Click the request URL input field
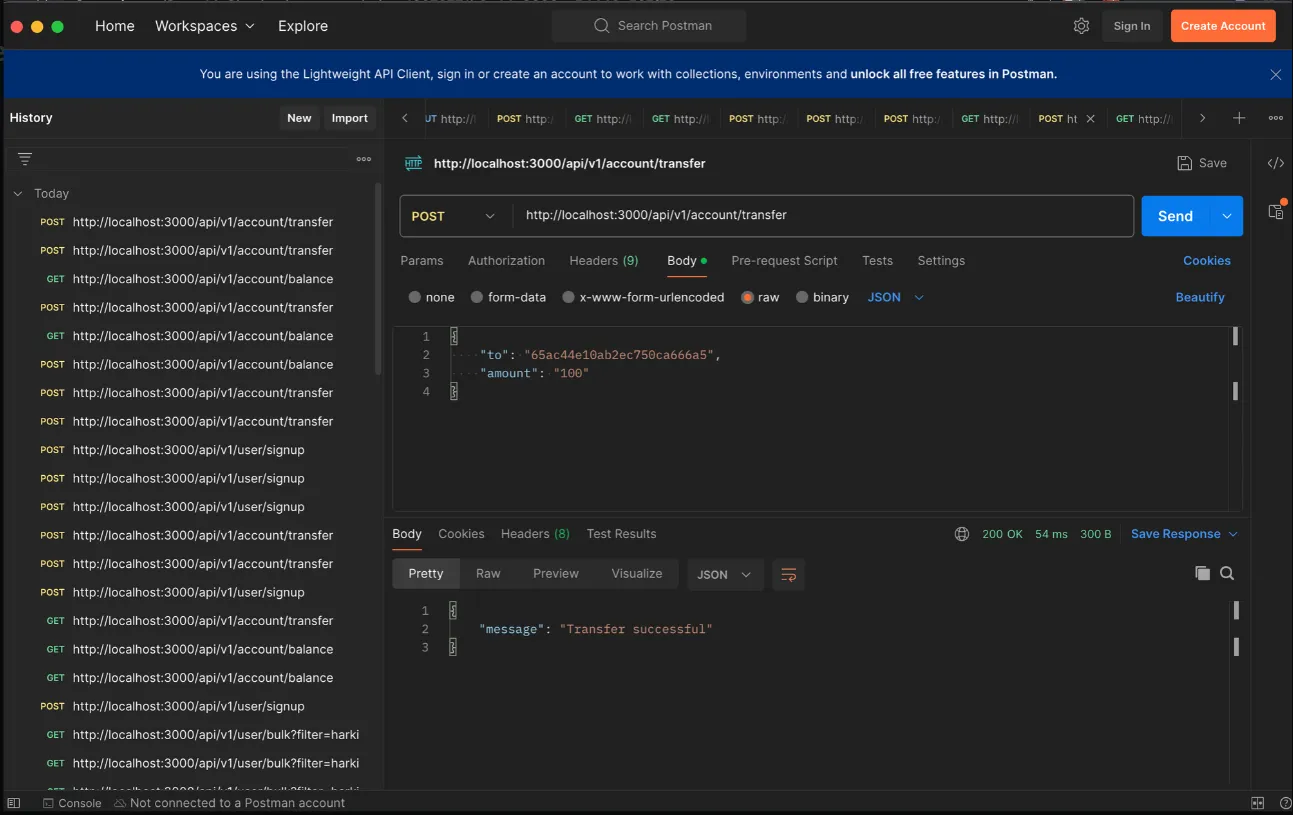Viewport: 1293px width, 815px height. [x=820, y=216]
